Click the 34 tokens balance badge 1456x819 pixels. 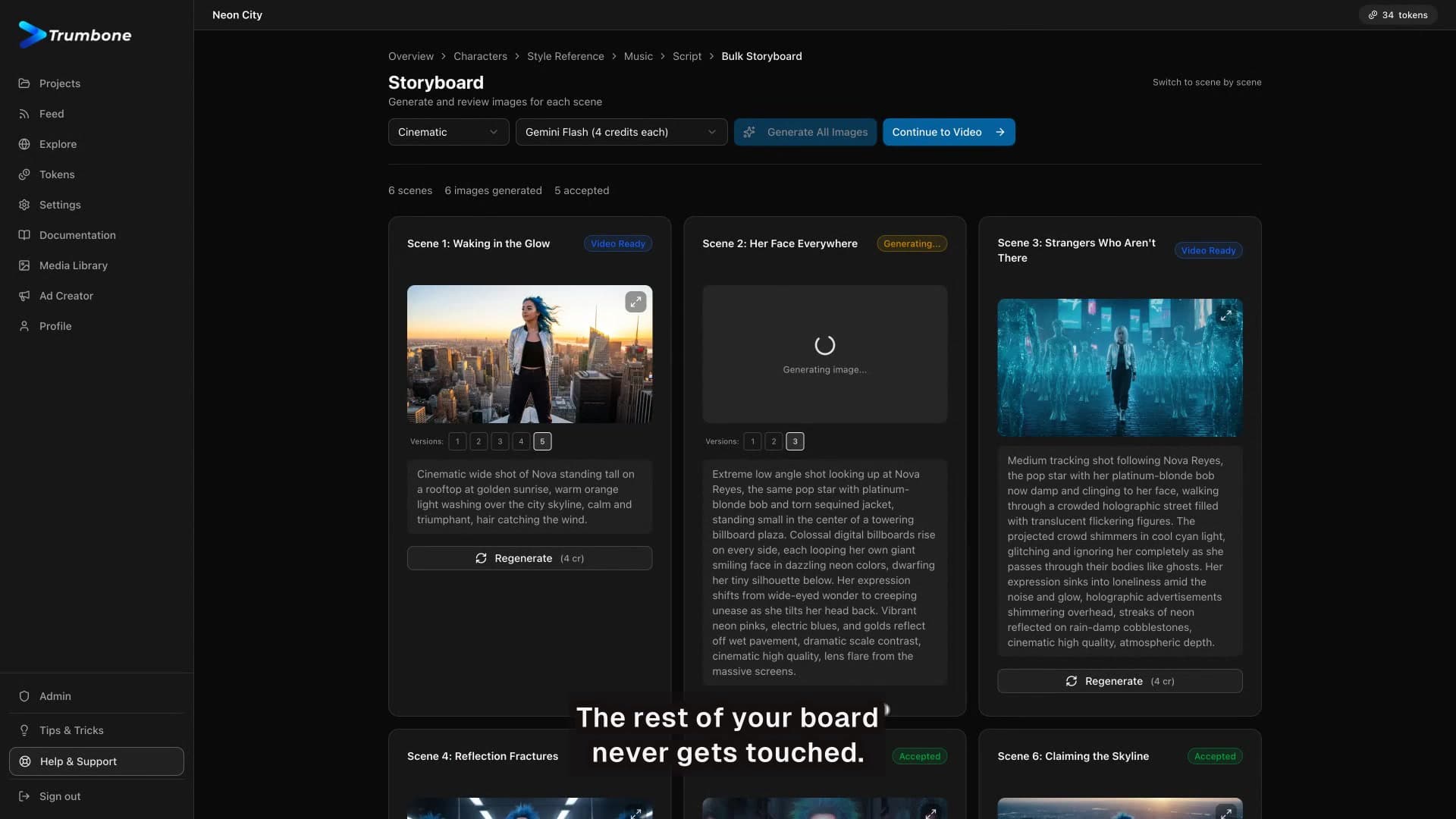click(1398, 15)
